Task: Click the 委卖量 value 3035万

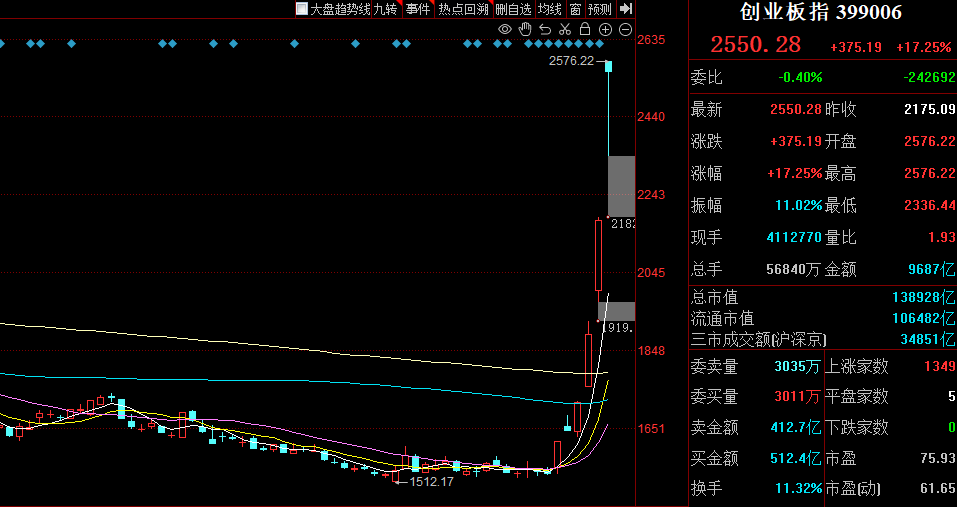Action: point(797,367)
